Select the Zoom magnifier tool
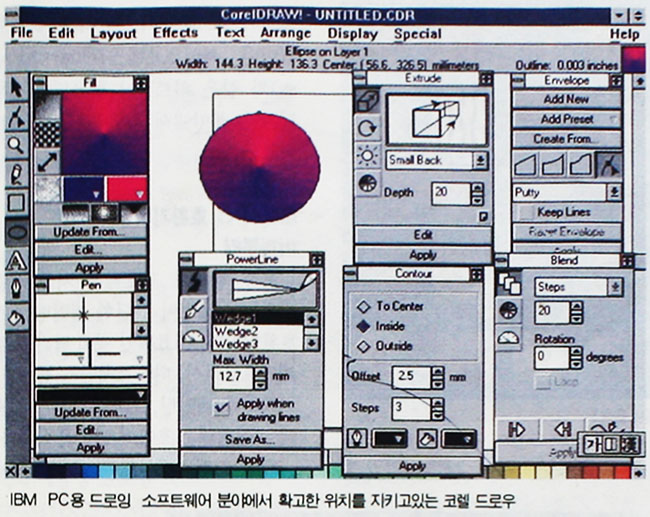The height and width of the screenshot is (517, 650). [17, 145]
